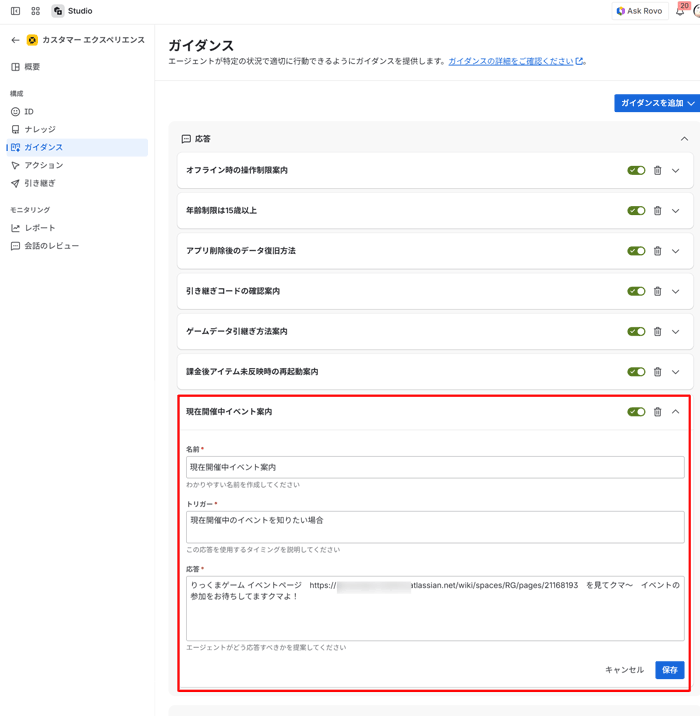Click the カスタマー エクスペリエンス project icon

click(x=32, y=40)
